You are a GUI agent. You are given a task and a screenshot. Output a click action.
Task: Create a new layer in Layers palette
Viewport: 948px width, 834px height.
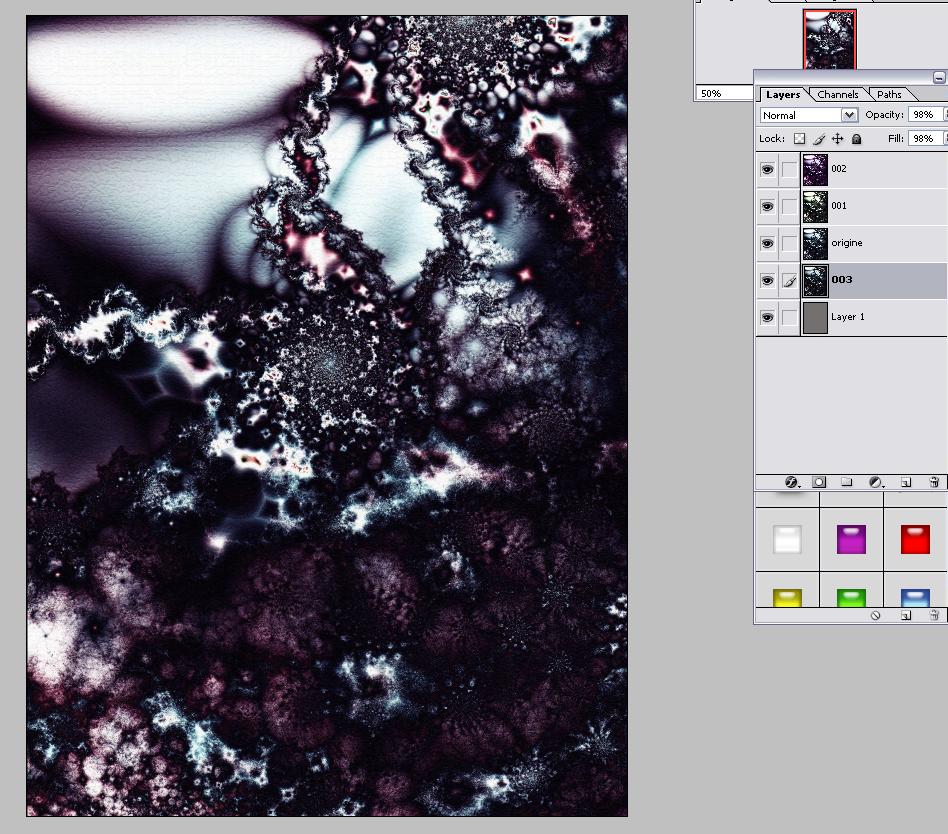pos(905,482)
